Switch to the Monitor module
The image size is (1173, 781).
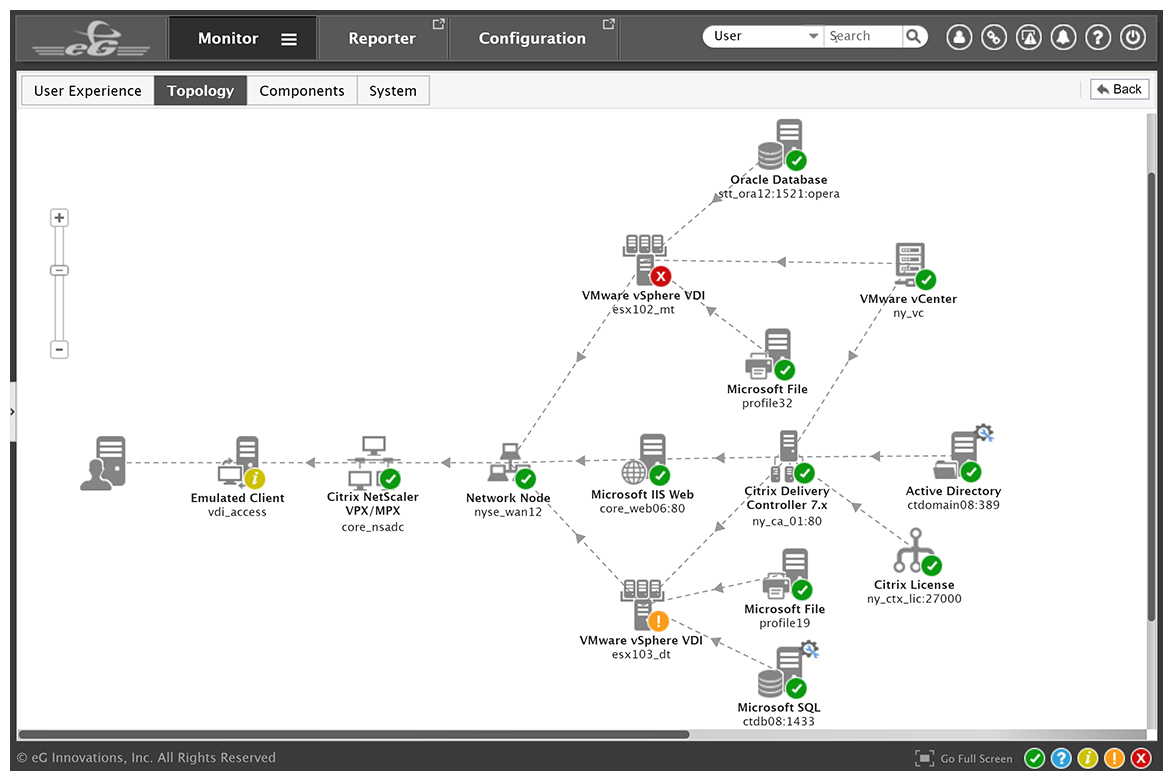click(227, 38)
